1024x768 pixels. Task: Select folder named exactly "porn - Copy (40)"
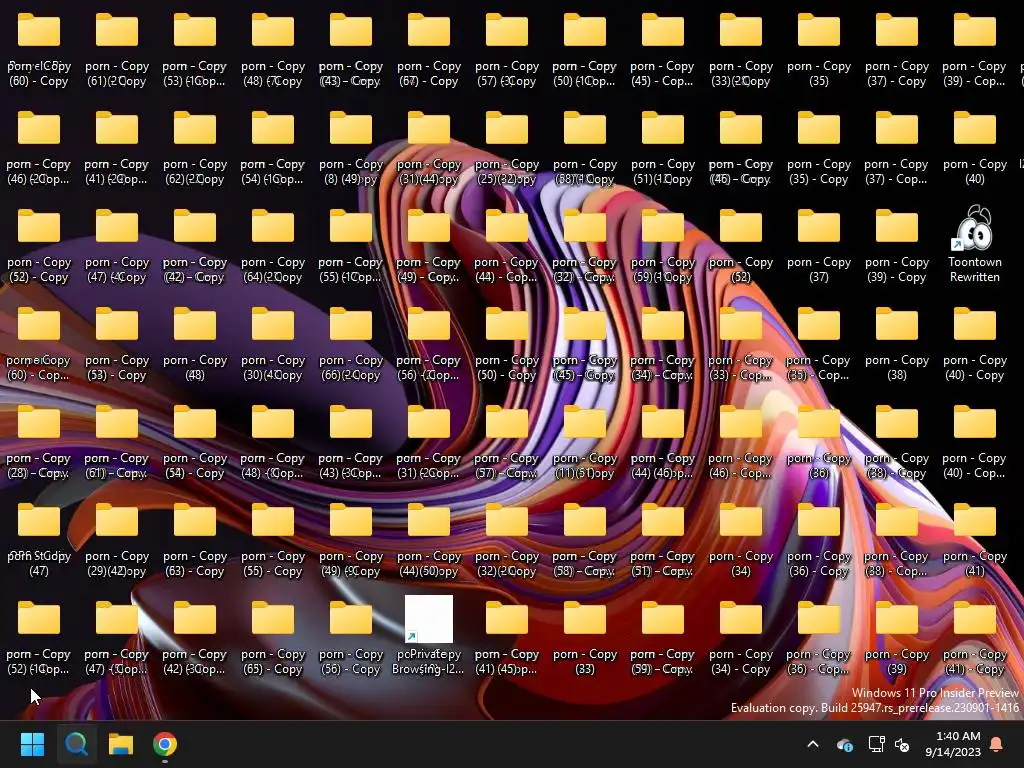point(974,146)
